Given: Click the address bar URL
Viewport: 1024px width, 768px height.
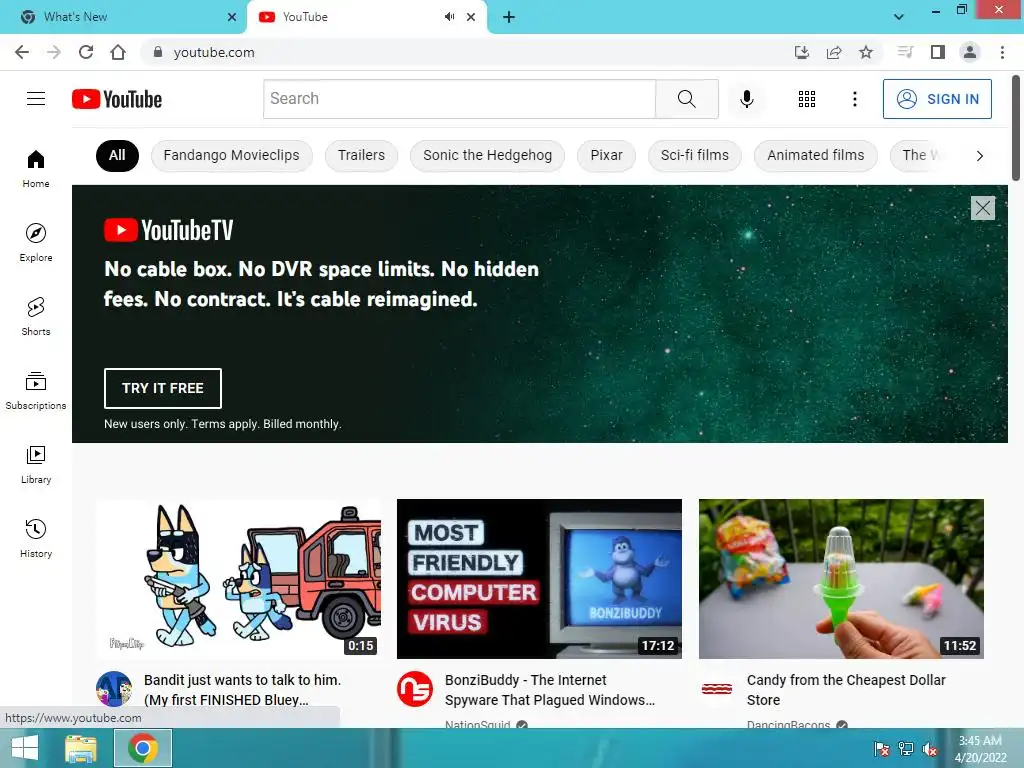Looking at the screenshot, I should tap(214, 52).
